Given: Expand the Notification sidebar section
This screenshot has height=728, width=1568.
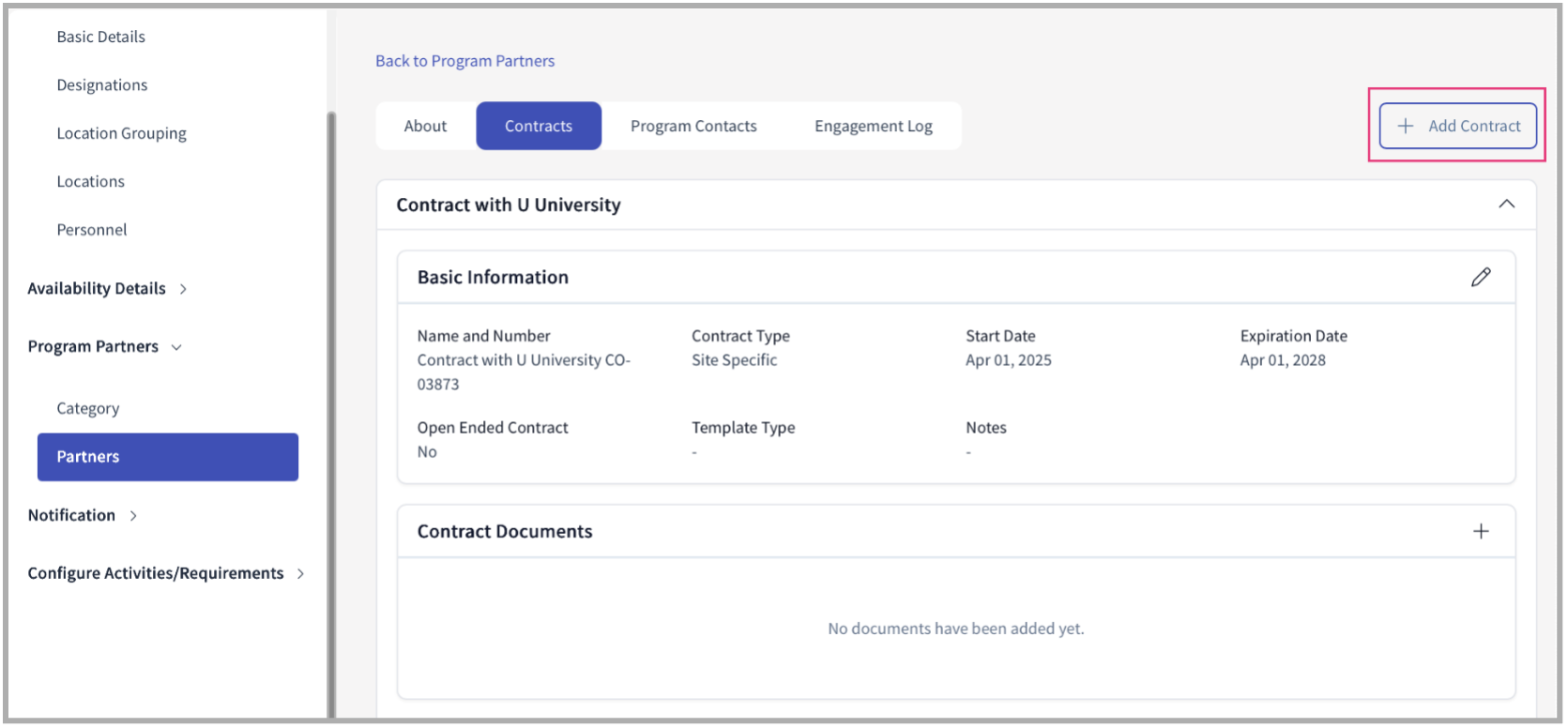Looking at the screenshot, I should click(x=83, y=515).
